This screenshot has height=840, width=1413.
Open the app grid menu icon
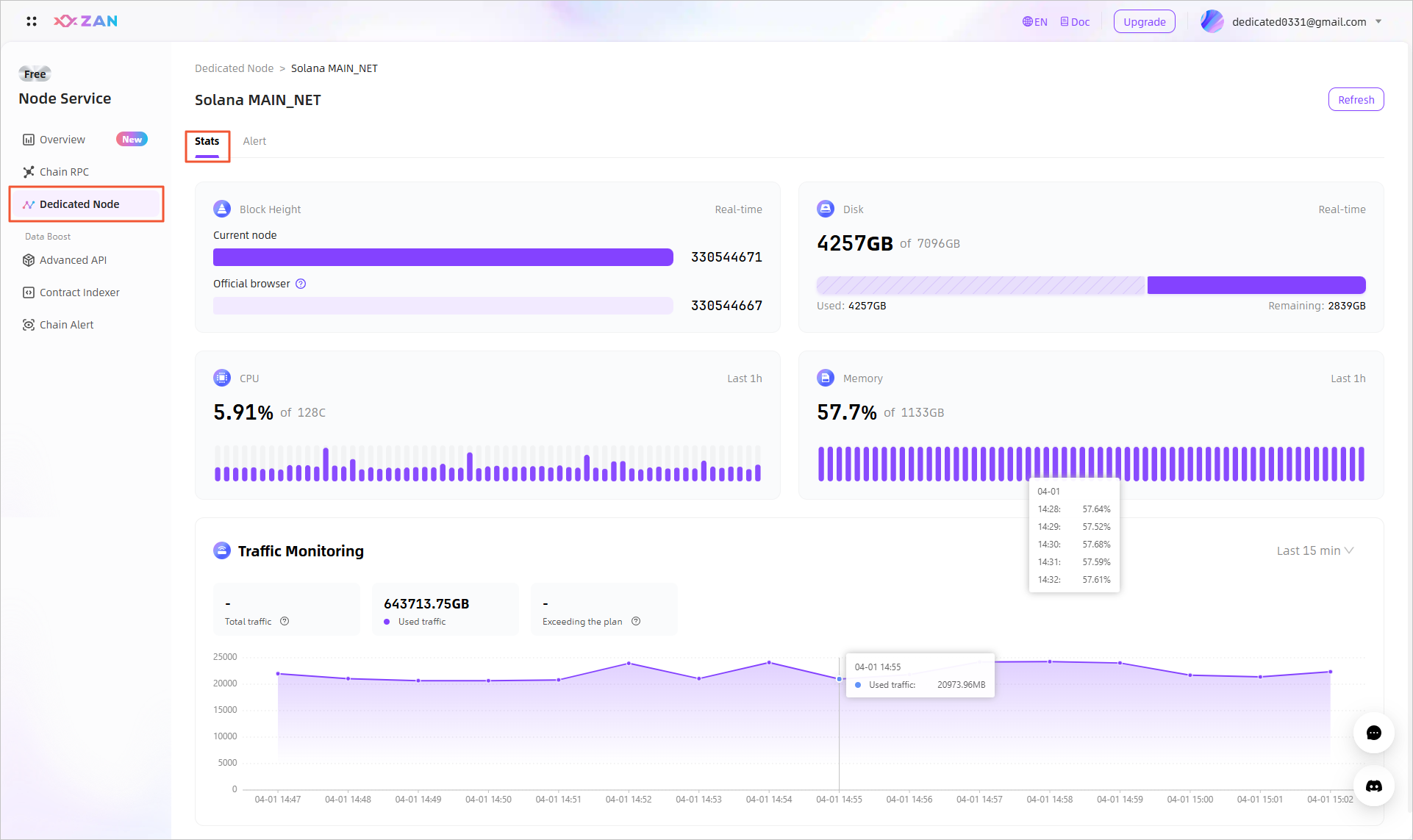pyautogui.click(x=32, y=21)
